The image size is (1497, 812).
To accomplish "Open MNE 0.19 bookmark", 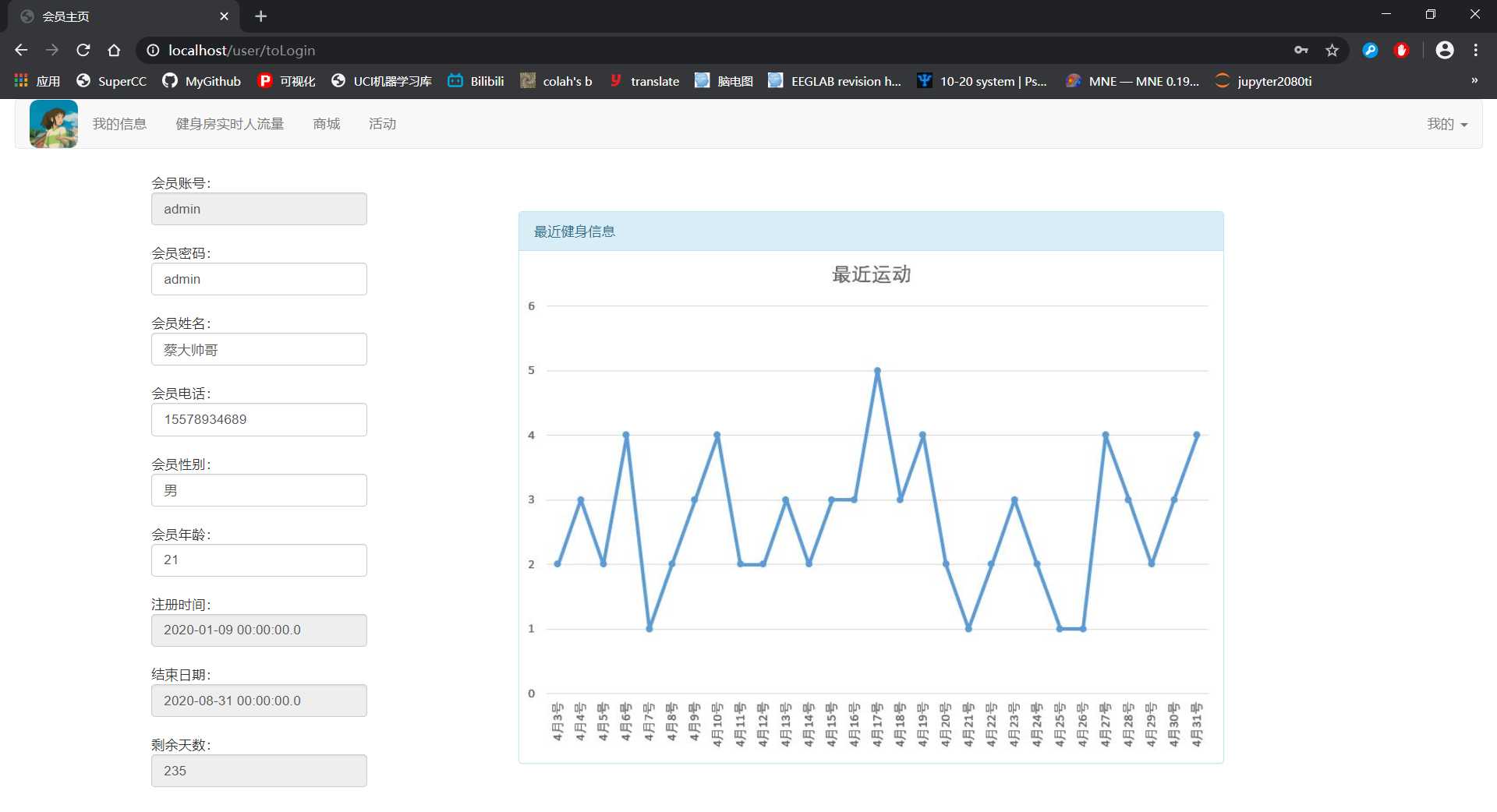I will [x=1132, y=81].
